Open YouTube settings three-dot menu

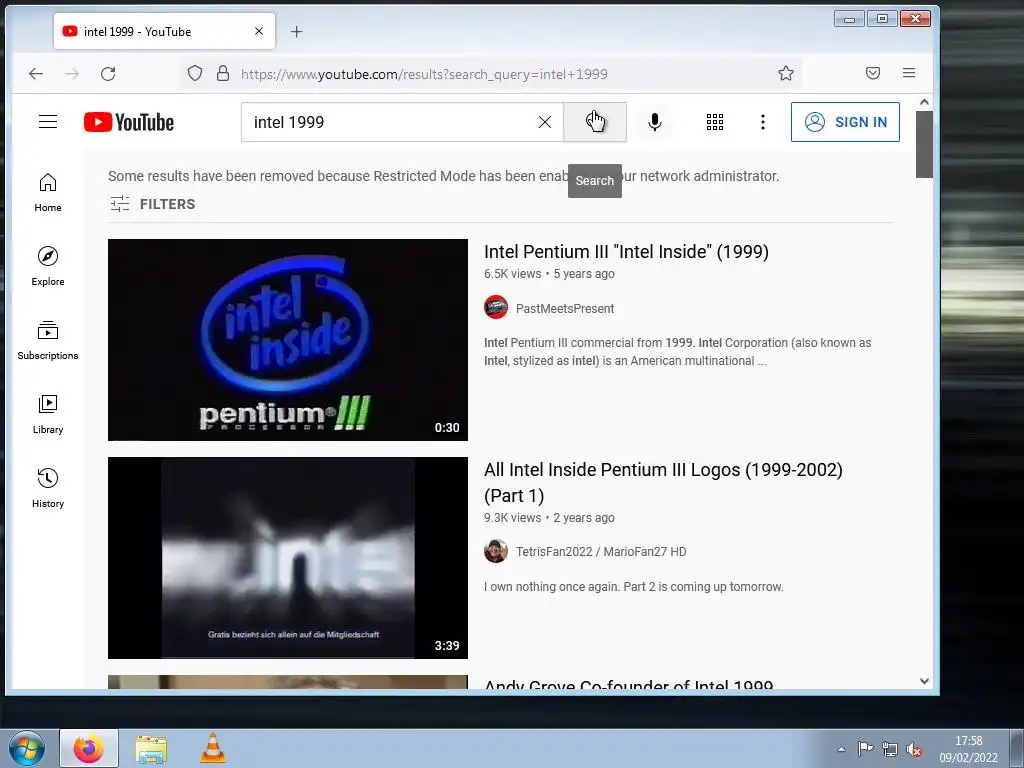[x=762, y=122]
